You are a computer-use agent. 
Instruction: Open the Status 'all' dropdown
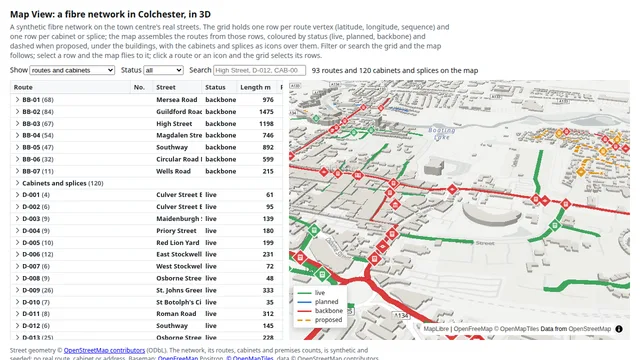click(163, 70)
